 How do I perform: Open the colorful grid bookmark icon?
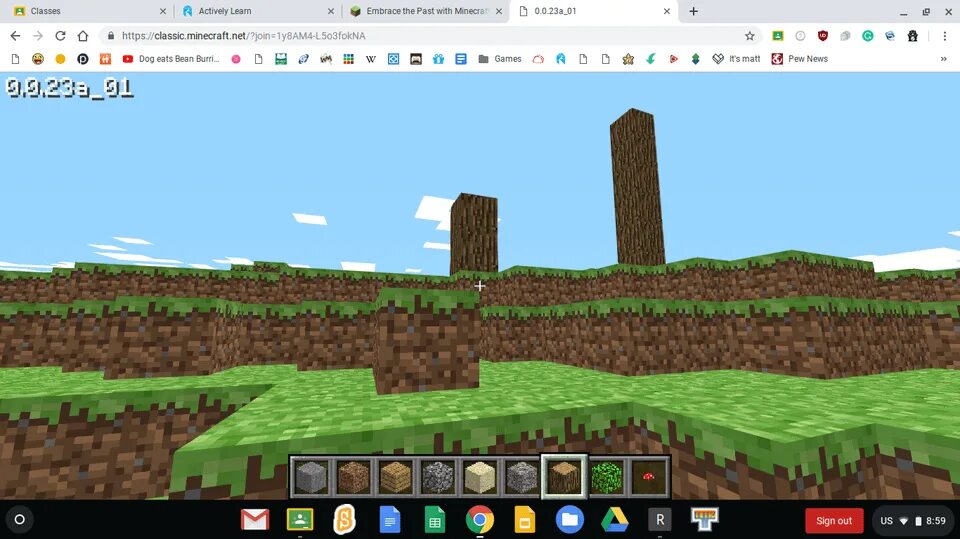point(348,59)
